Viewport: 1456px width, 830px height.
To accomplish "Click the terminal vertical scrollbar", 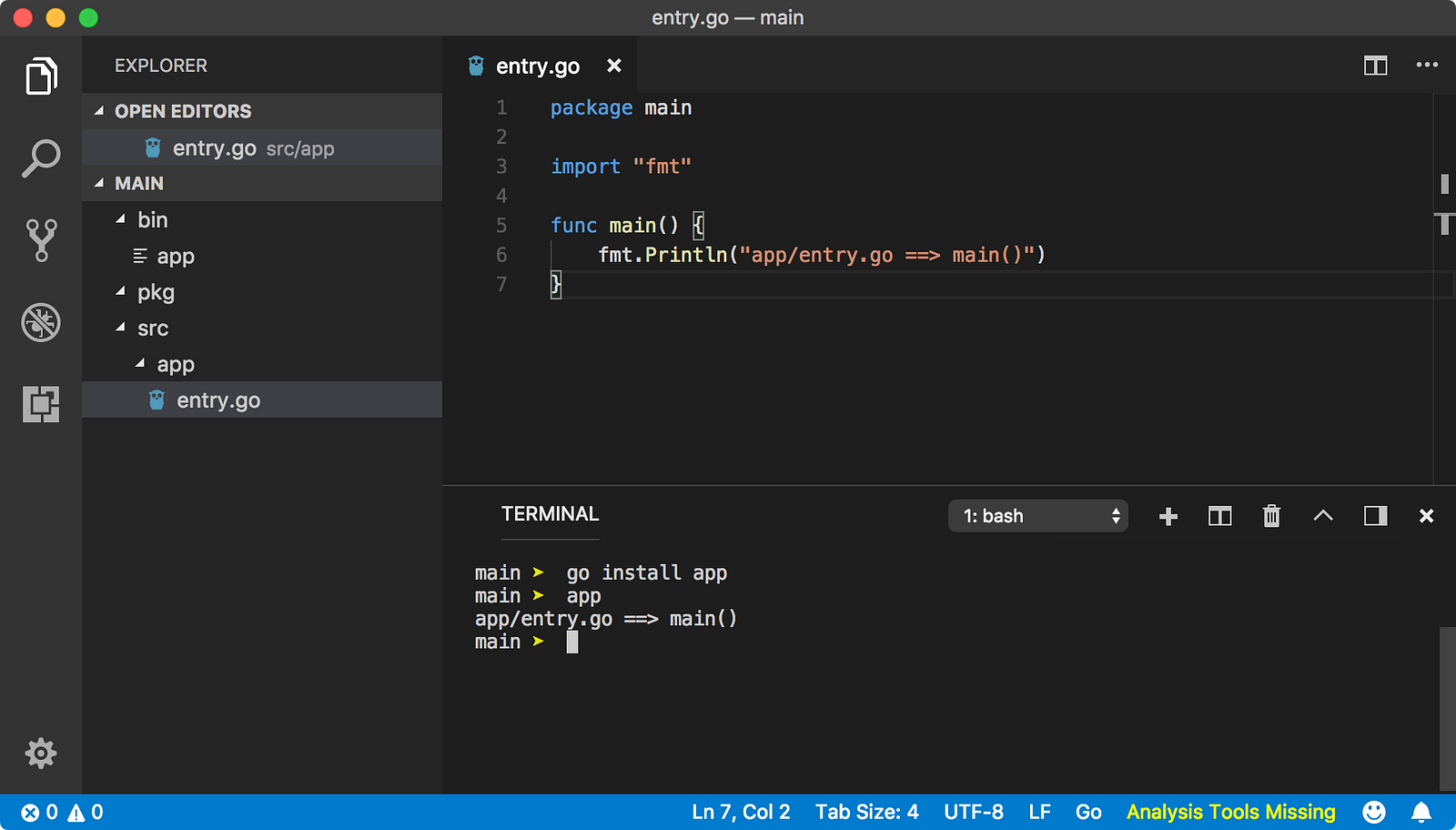I will (x=1447, y=708).
